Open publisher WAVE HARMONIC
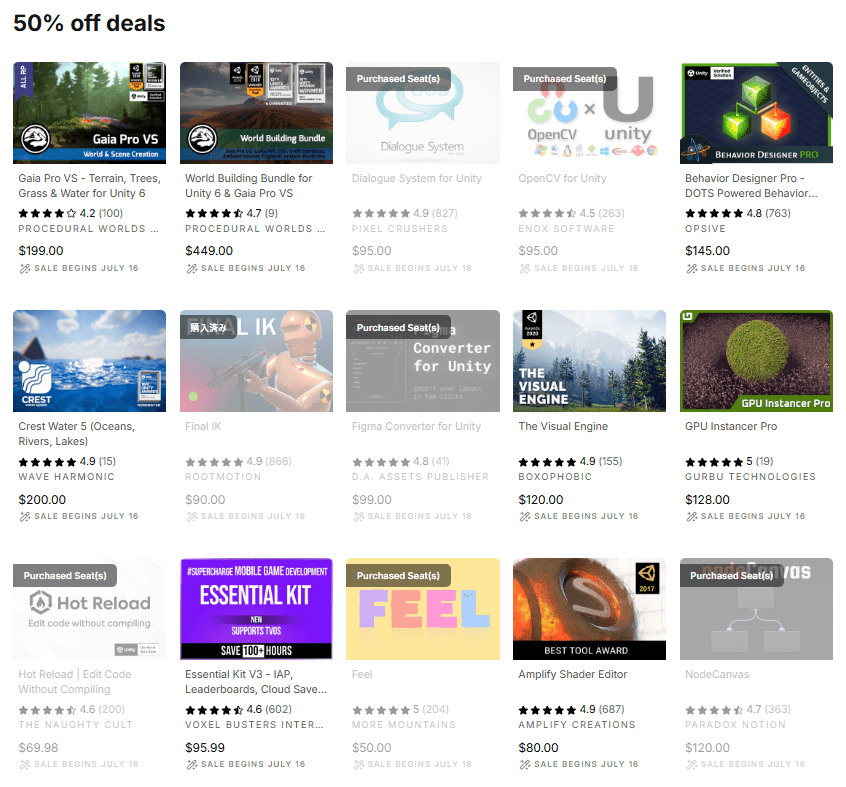This screenshot has width=846, height=787. pyautogui.click(x=66, y=477)
